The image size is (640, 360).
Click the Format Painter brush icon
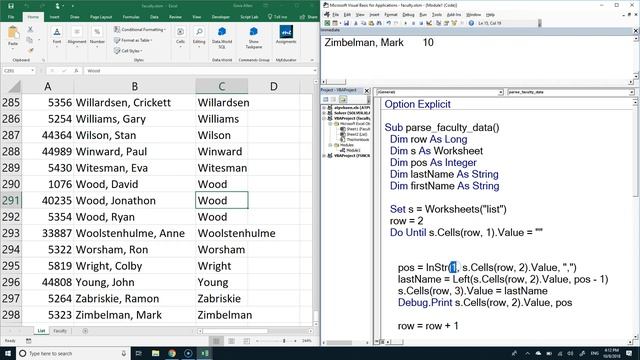coord(30,50)
